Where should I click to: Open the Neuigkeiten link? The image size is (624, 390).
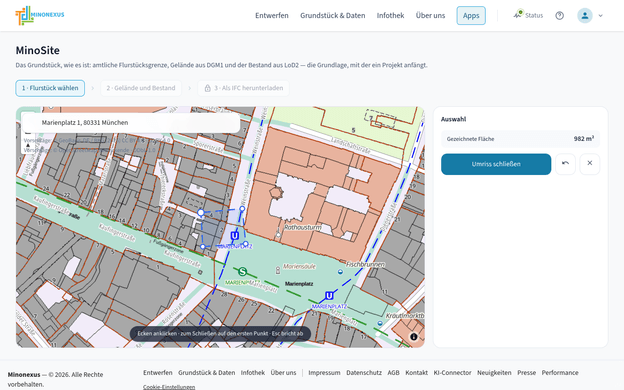point(494,372)
